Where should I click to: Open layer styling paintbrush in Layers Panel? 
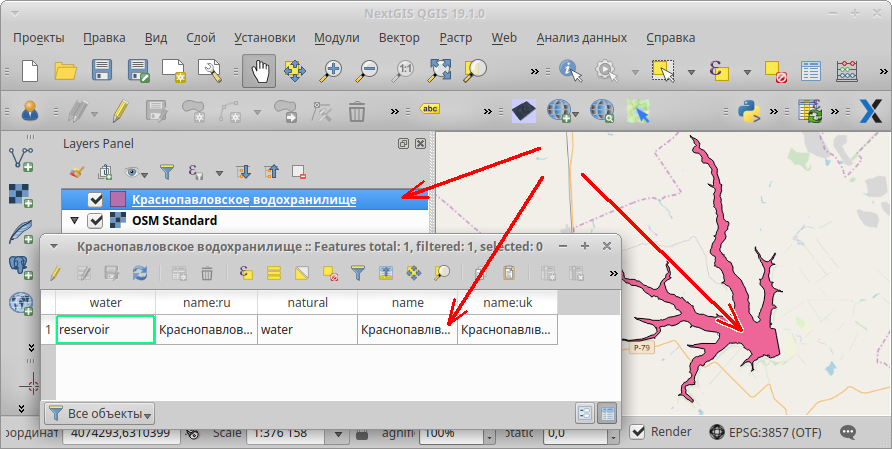coord(77,171)
